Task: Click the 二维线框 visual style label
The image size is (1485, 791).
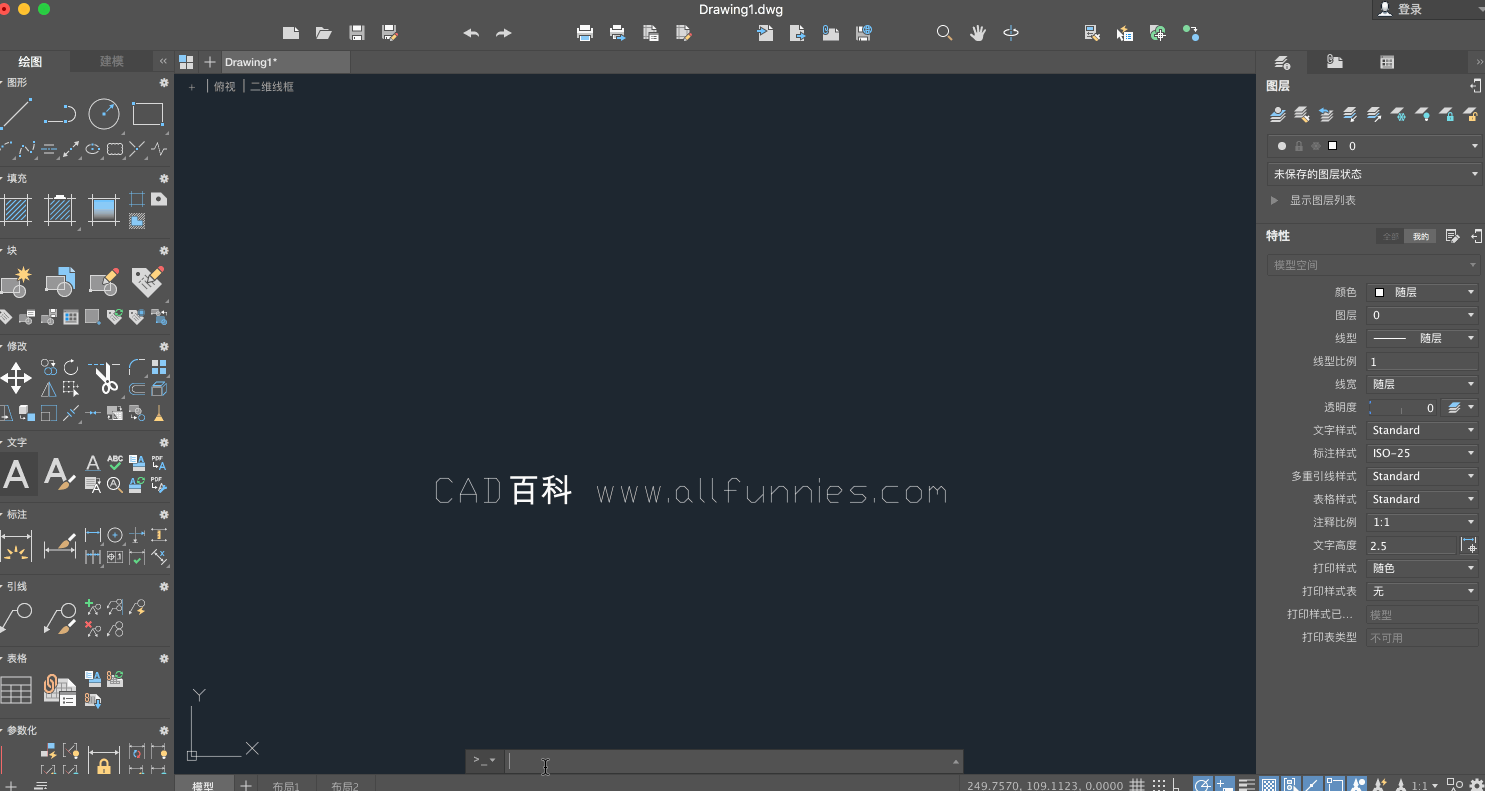Action: point(272,87)
